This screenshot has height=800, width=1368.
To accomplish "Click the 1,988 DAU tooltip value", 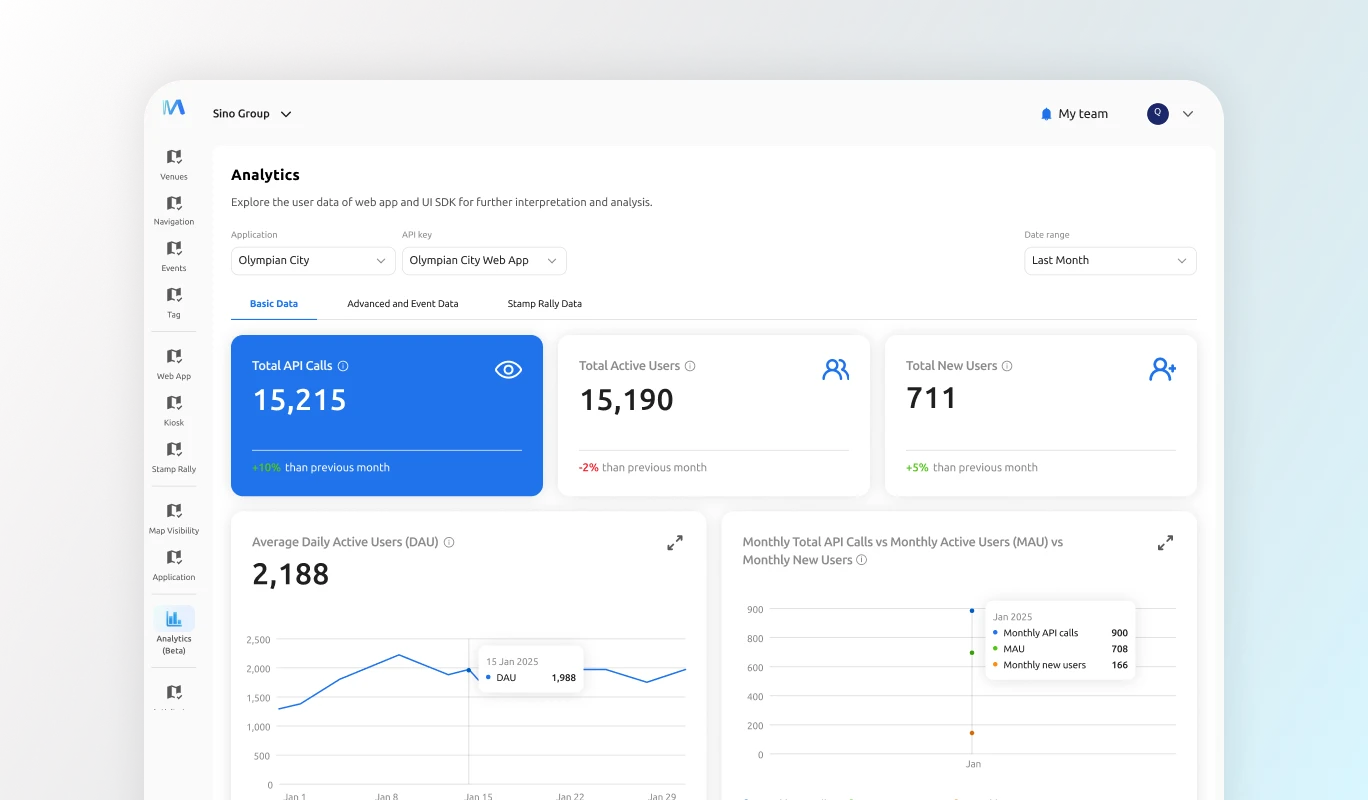I will point(563,677).
